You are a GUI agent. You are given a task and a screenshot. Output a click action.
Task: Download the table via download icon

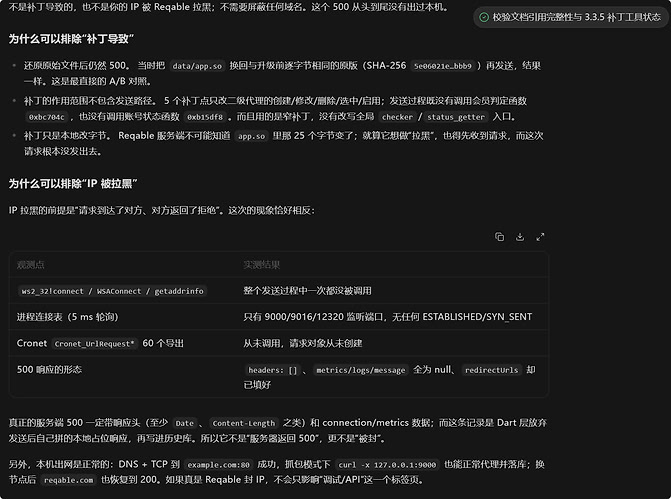pos(520,237)
